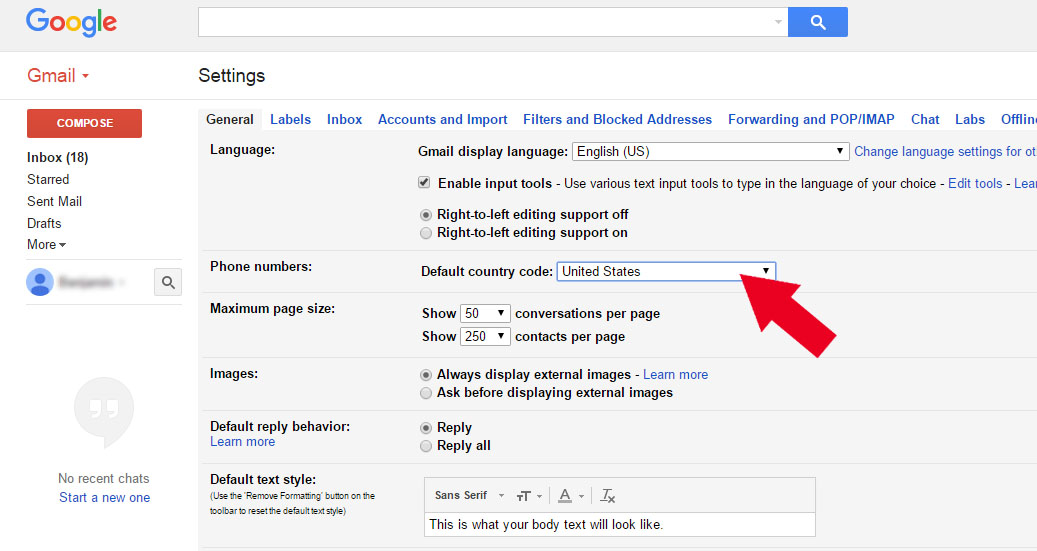
Task: Click Learn more under Default reply behavior
Action: click(243, 441)
